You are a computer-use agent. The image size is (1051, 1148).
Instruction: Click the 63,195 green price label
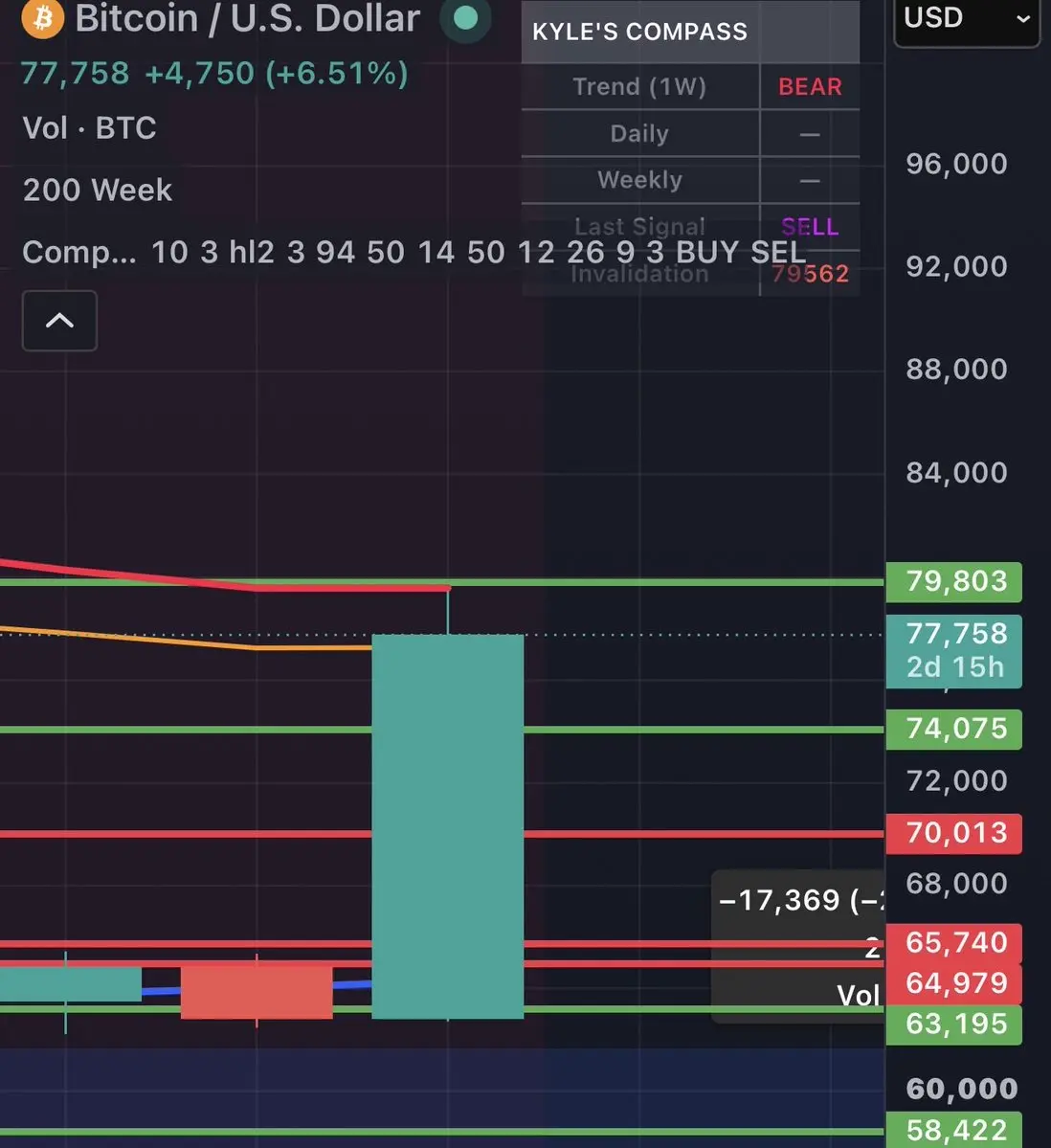[953, 1024]
